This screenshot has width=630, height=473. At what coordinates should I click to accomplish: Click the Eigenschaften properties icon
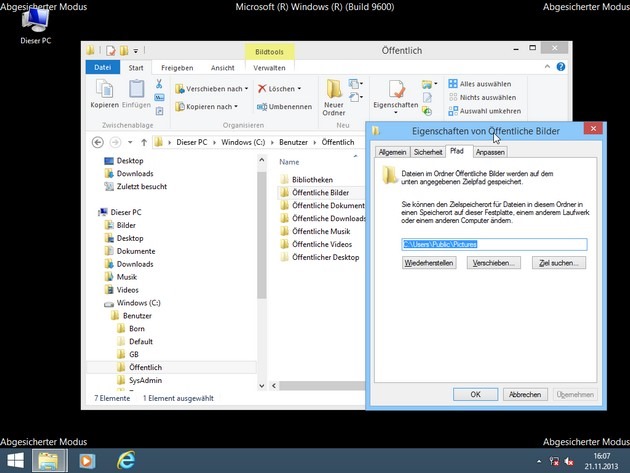(396, 89)
